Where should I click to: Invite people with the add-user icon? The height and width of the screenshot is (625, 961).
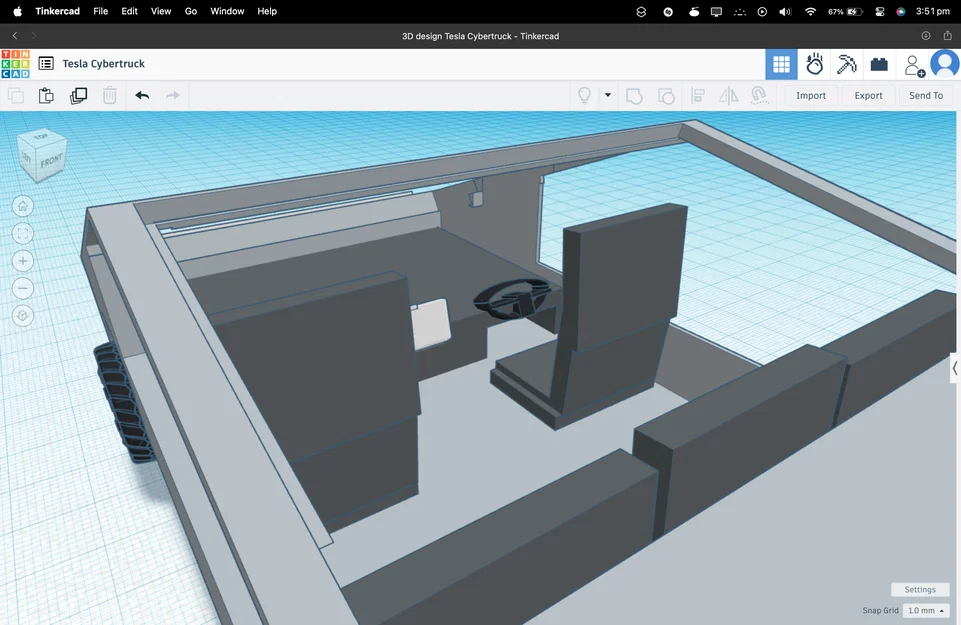[x=914, y=65]
